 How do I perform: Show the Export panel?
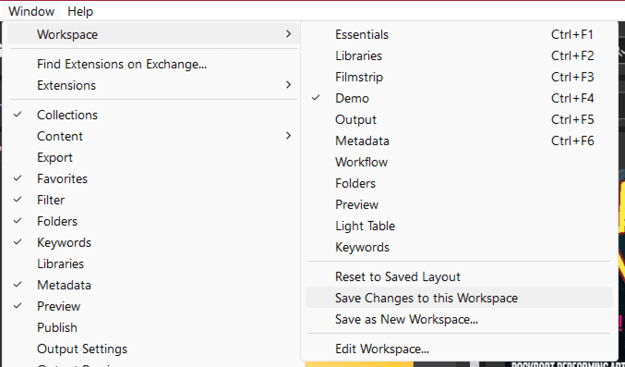click(x=153, y=157)
